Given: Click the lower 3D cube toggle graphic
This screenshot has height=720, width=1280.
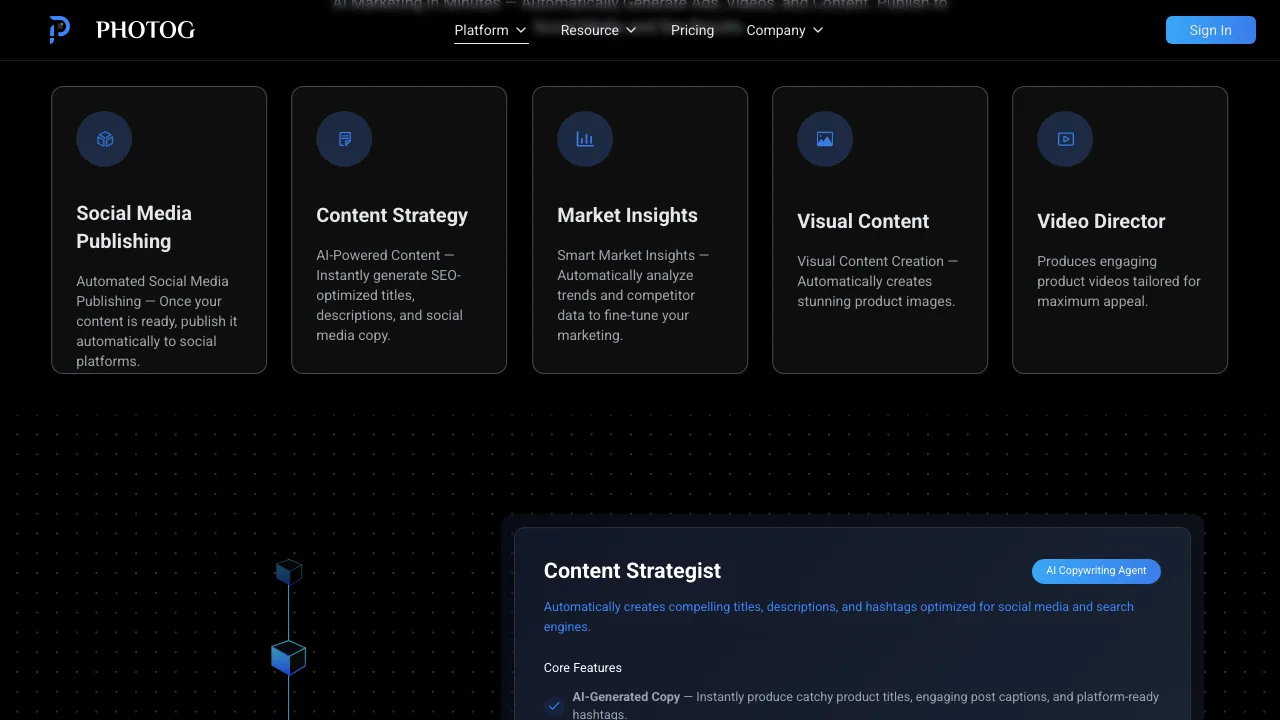Looking at the screenshot, I should point(288,658).
